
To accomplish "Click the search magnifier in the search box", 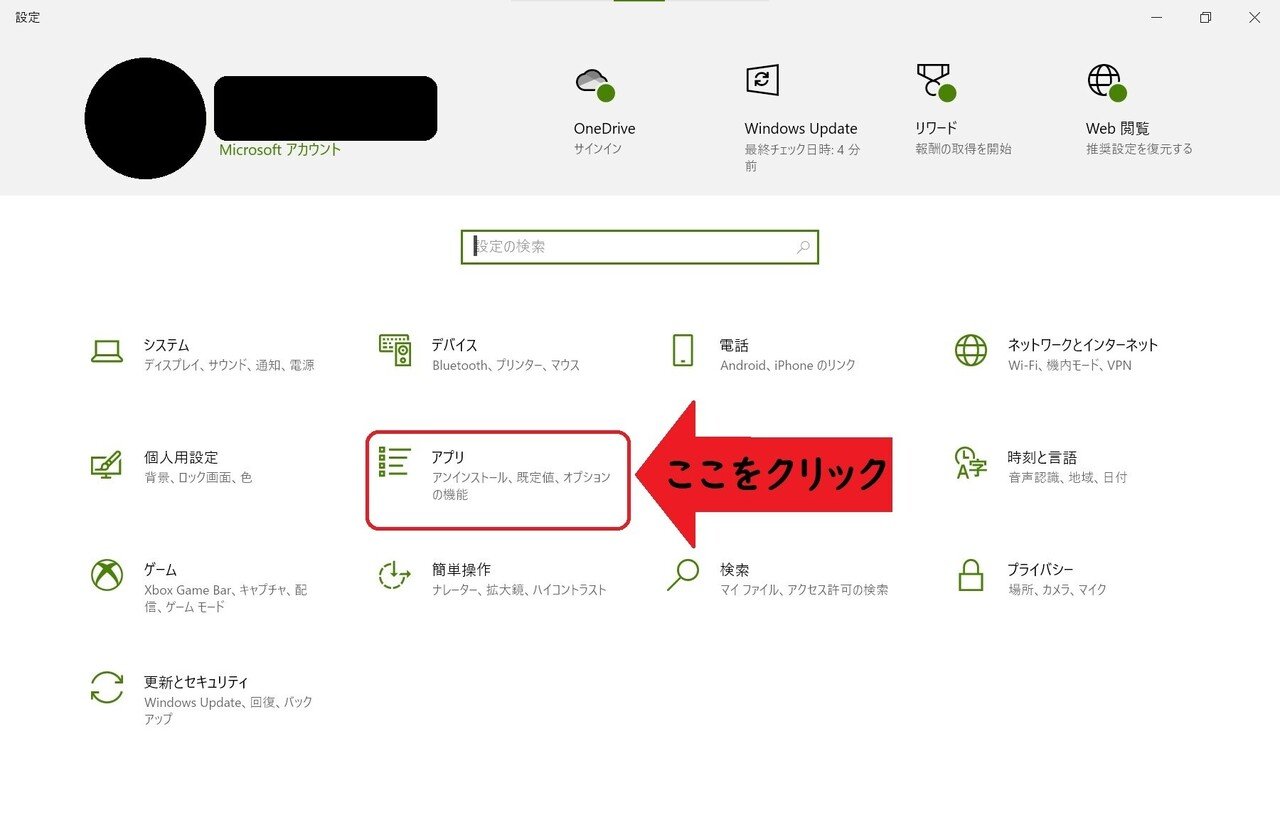I will click(x=802, y=246).
